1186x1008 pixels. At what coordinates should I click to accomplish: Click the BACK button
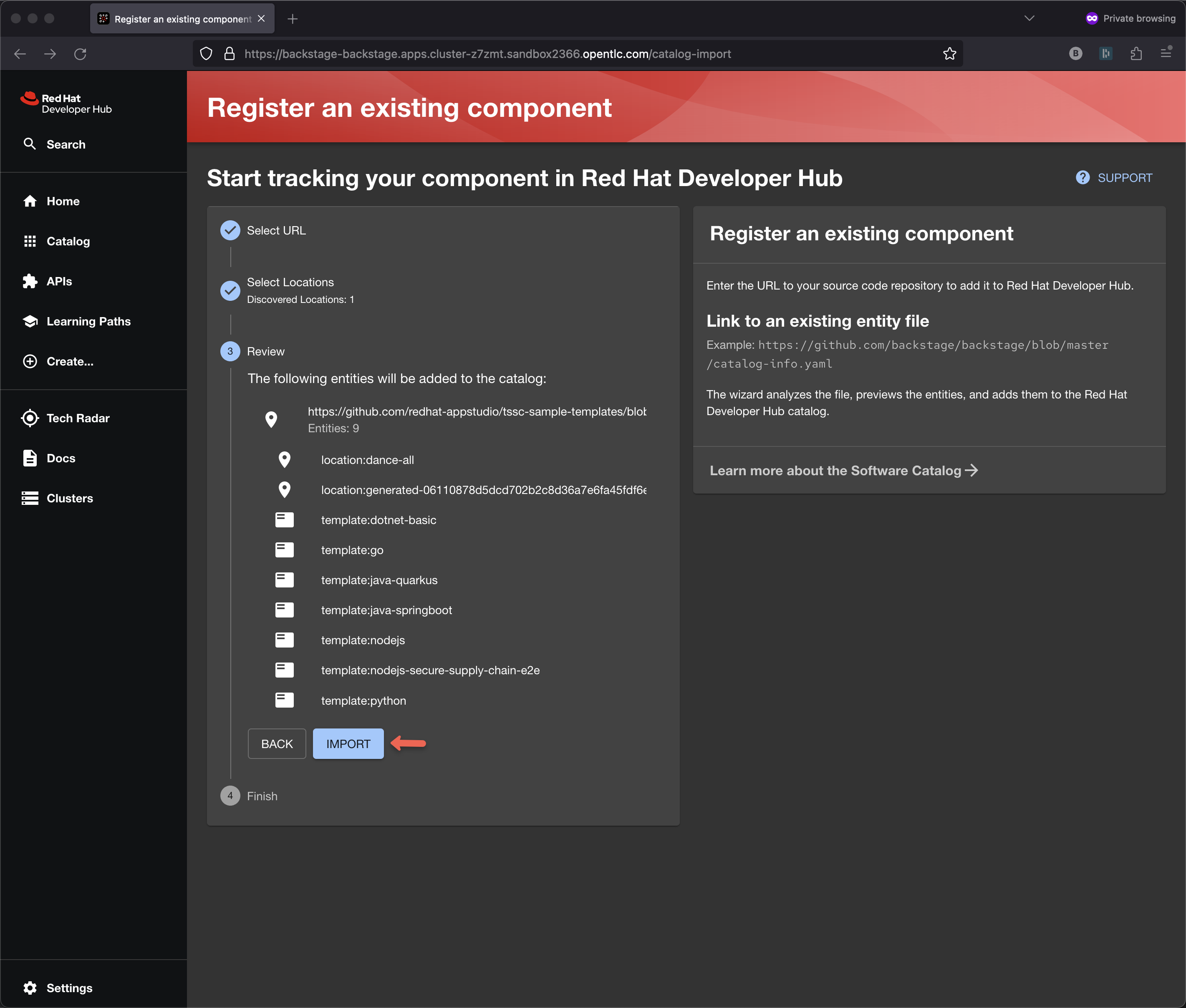click(x=277, y=743)
